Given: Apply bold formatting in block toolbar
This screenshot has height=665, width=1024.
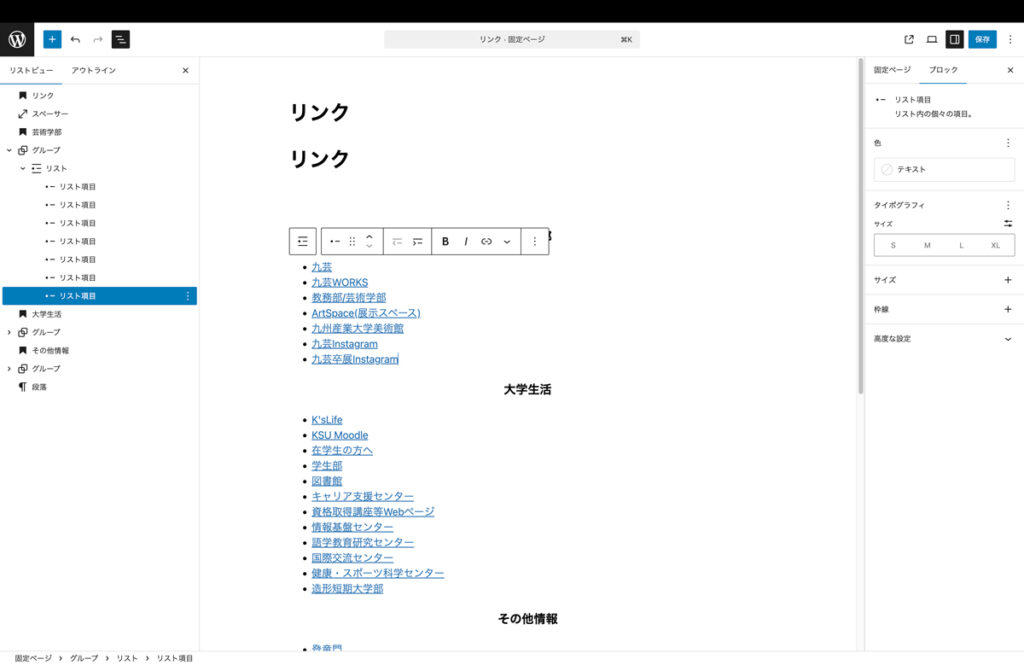Looking at the screenshot, I should [445, 241].
